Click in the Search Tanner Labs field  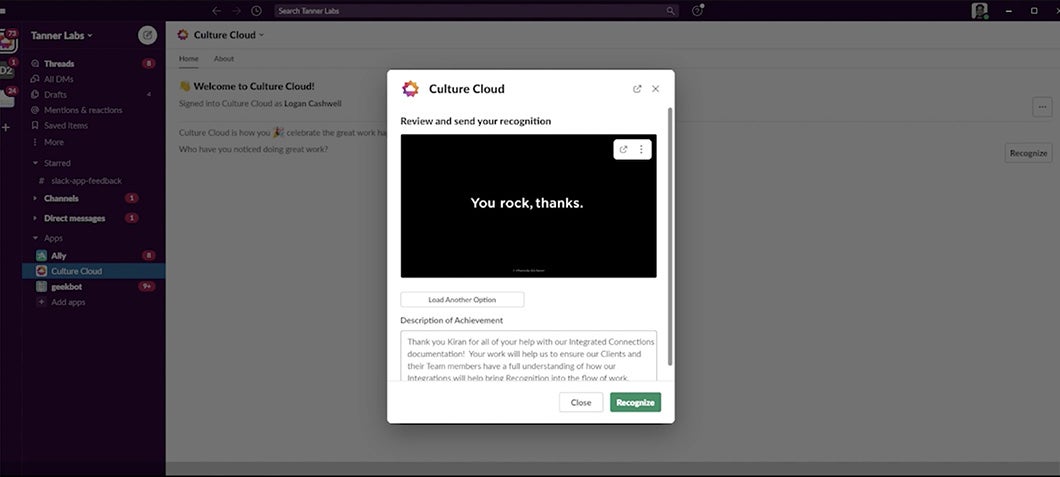click(477, 11)
